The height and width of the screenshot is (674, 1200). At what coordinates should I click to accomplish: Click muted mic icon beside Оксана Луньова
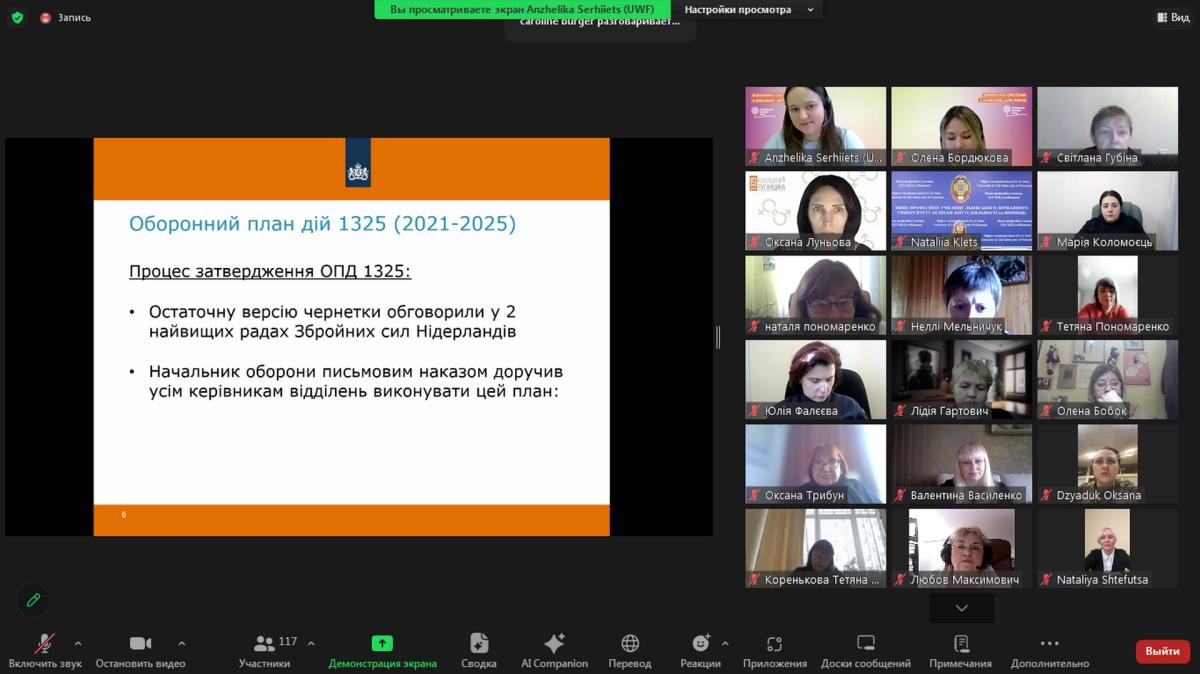pyautogui.click(x=755, y=242)
